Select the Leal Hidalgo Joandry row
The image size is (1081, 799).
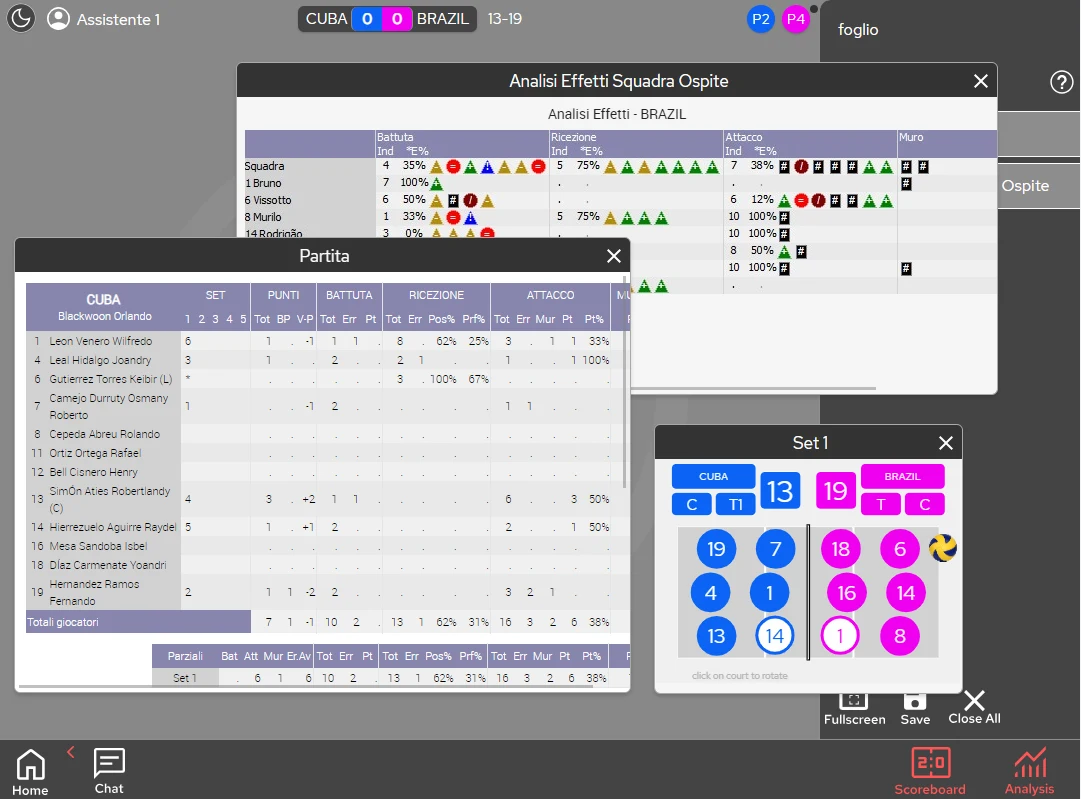tap(327, 360)
